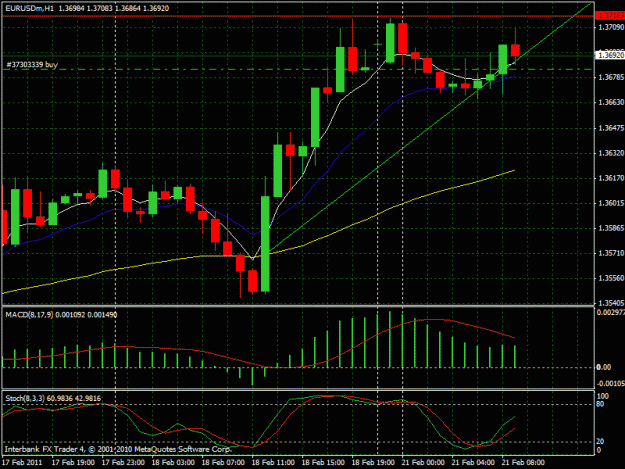Click the '18 Feb 19:00' time label

tap(373, 463)
